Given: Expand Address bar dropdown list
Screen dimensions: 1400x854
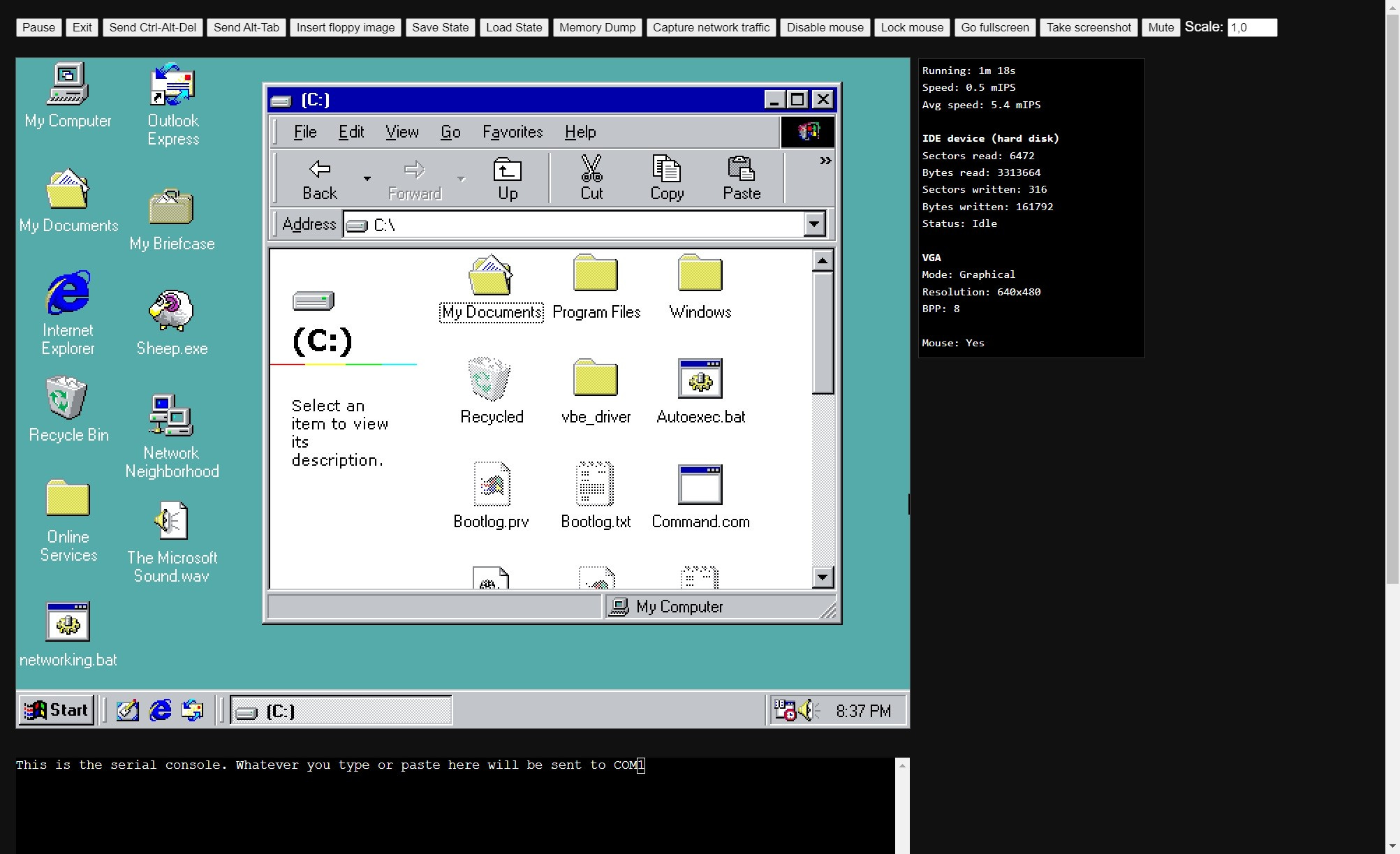Looking at the screenshot, I should (x=814, y=224).
